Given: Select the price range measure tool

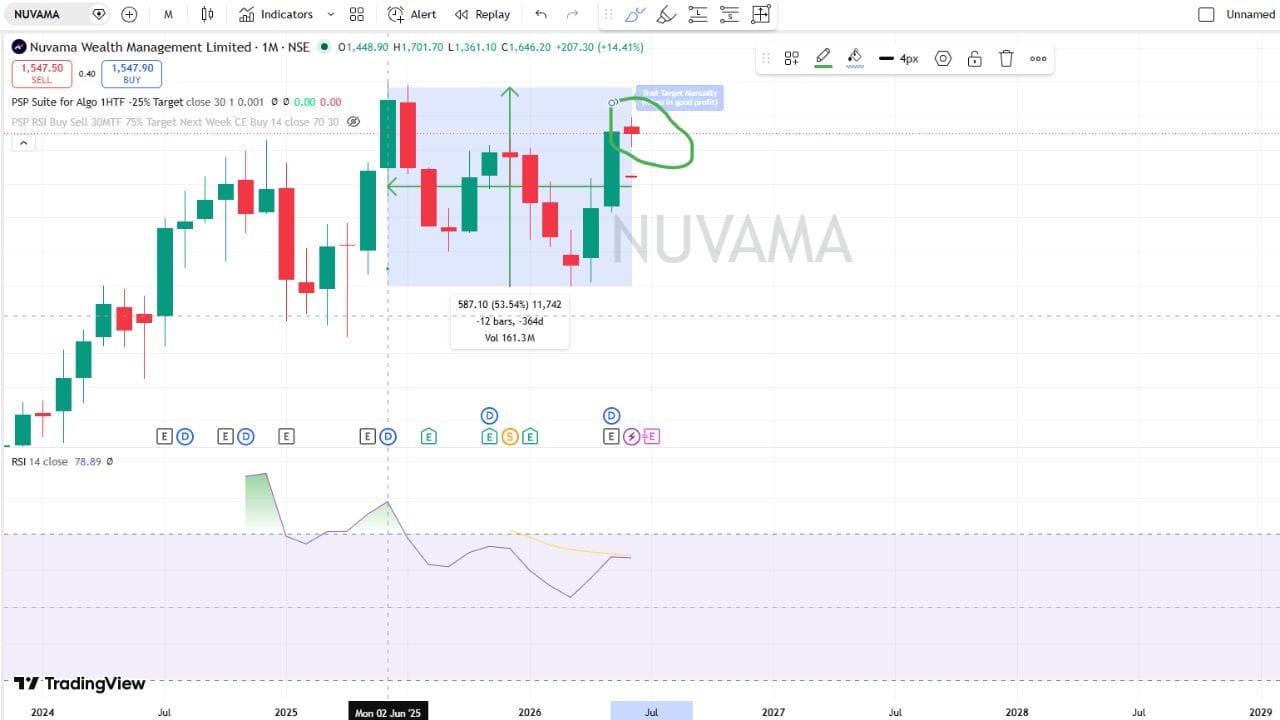Looking at the screenshot, I should (761, 14).
